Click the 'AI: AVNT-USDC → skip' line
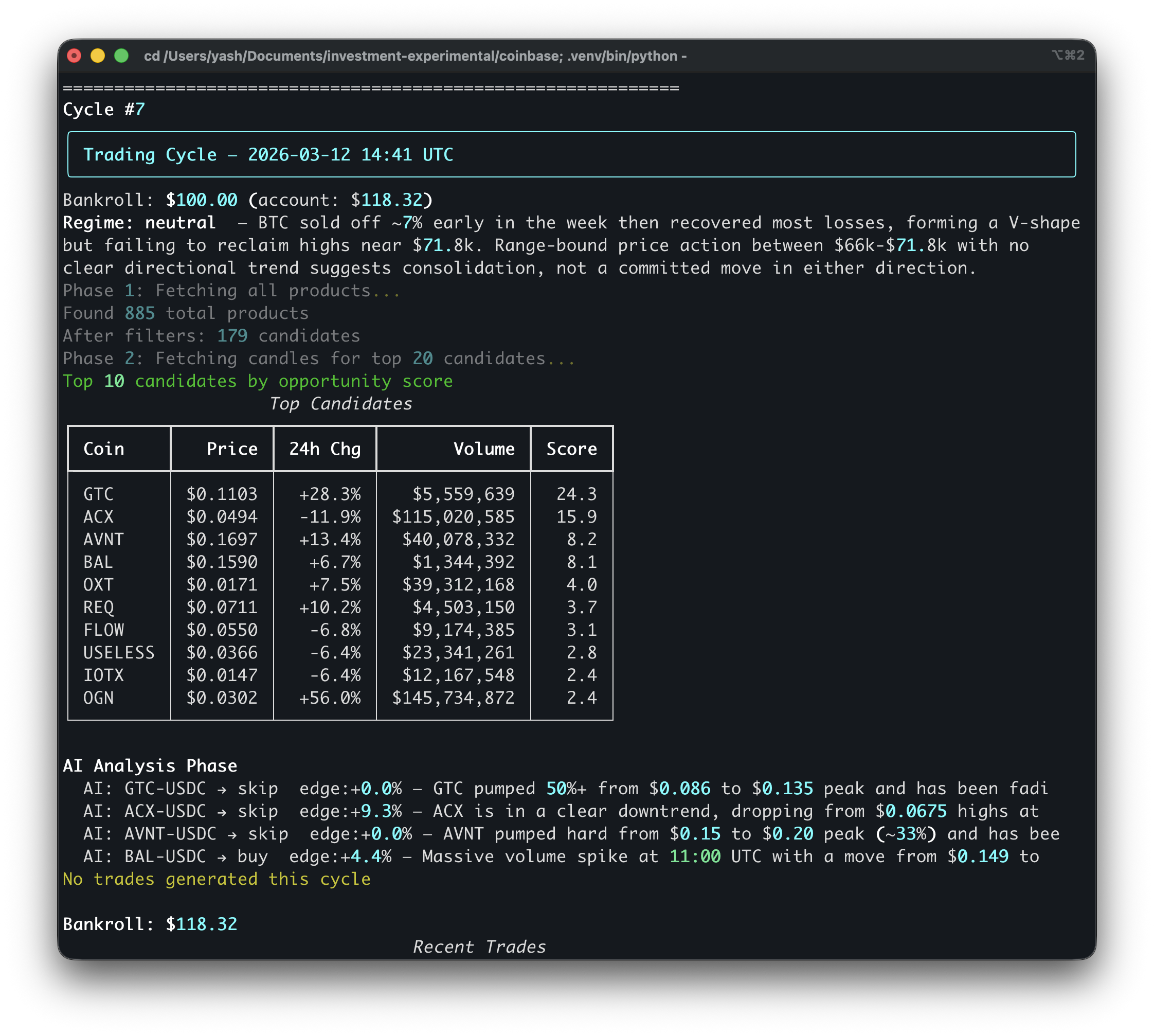This screenshot has height=1036, width=1154. point(571,834)
